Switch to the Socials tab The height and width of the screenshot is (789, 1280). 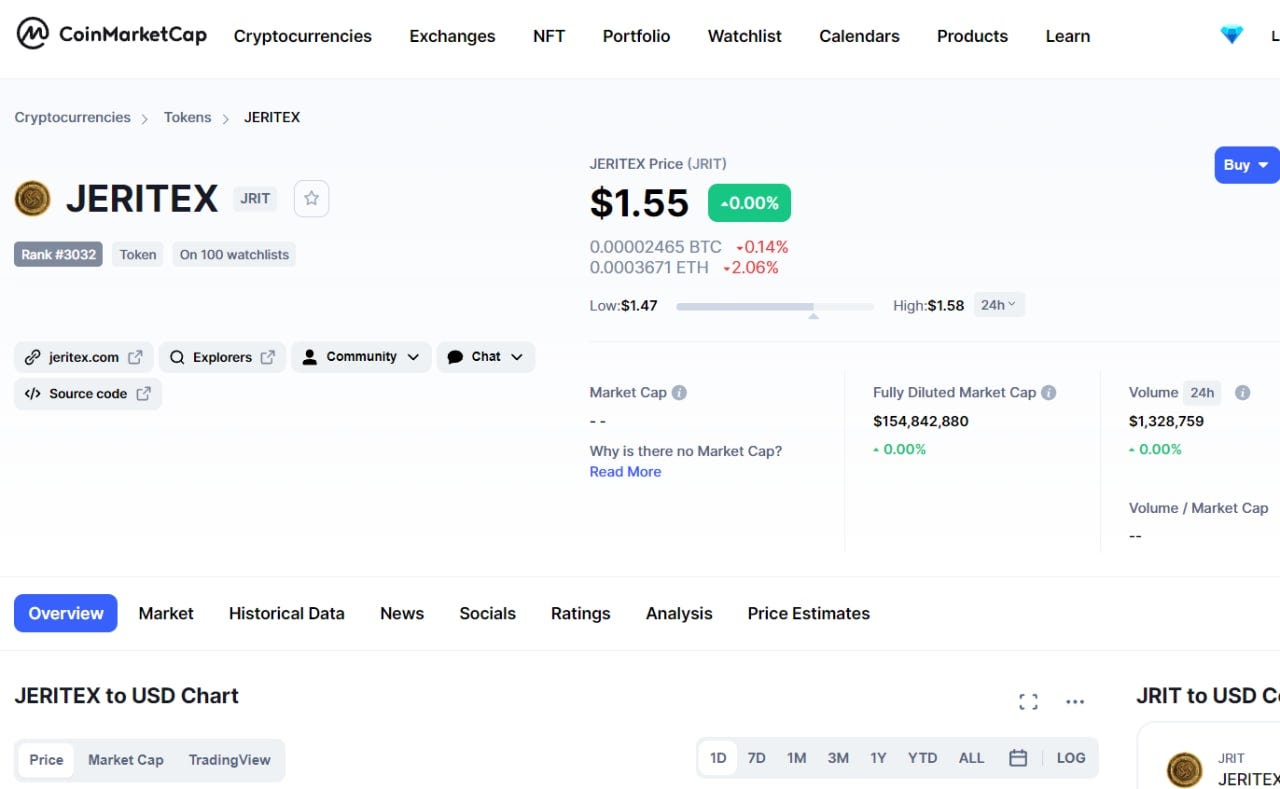tap(488, 613)
